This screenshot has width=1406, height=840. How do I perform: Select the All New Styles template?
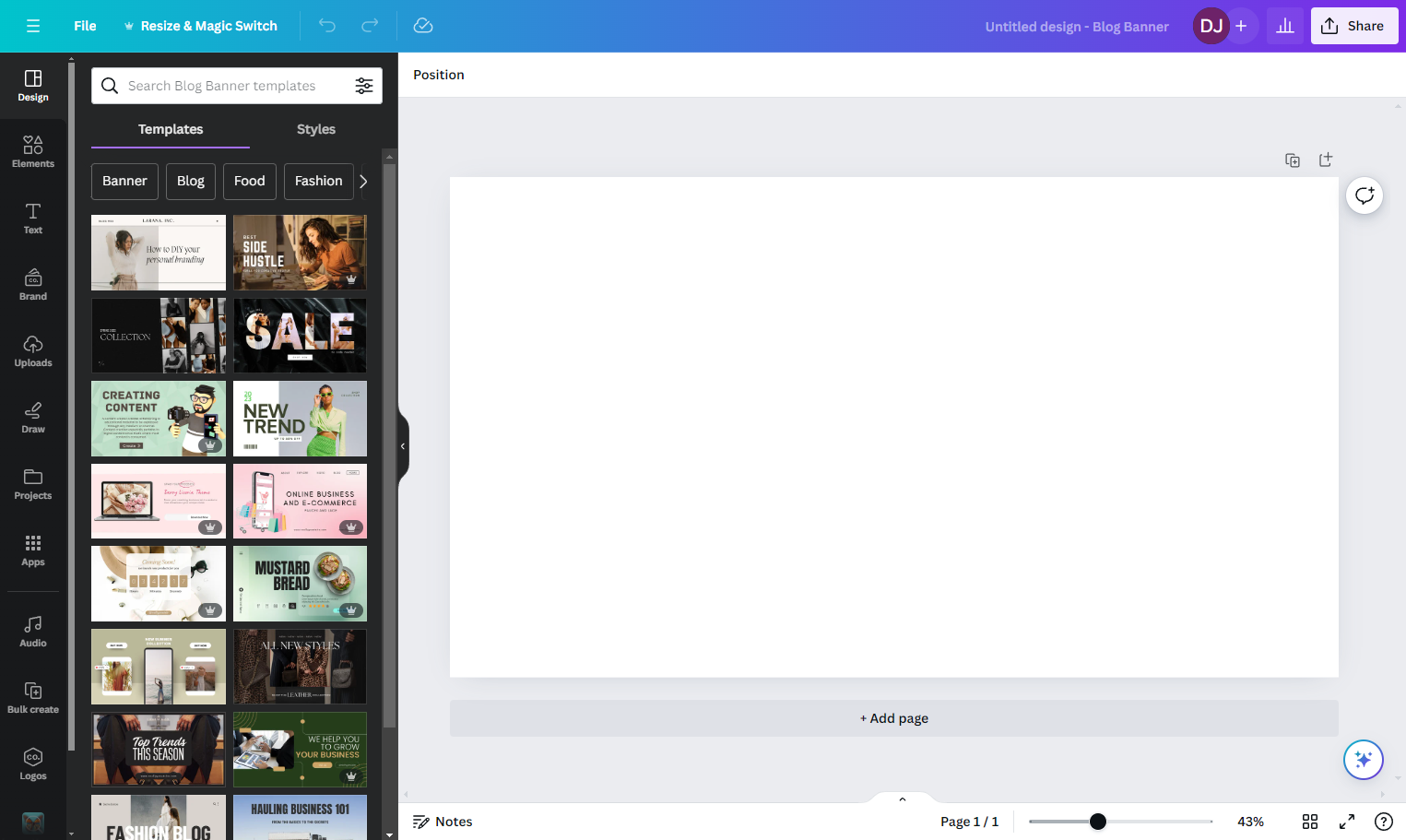[300, 667]
